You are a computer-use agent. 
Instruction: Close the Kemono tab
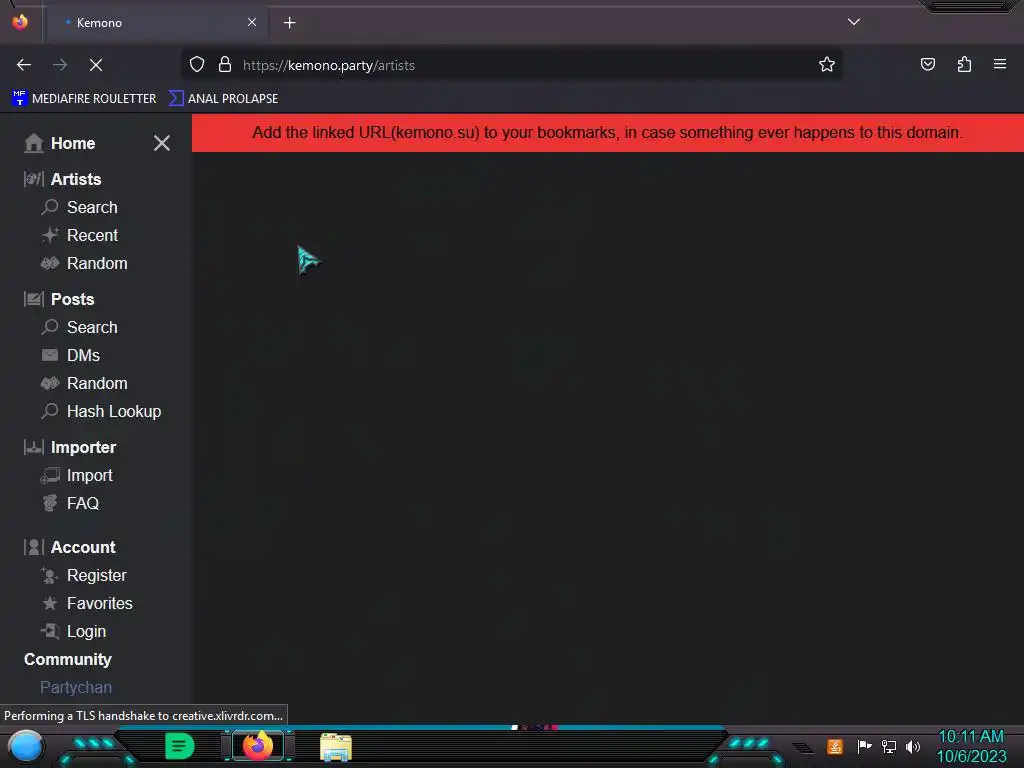252,22
